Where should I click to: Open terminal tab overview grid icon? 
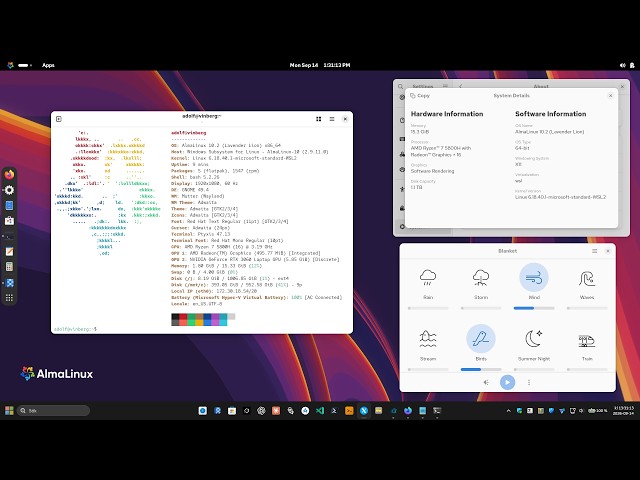[x=318, y=119]
